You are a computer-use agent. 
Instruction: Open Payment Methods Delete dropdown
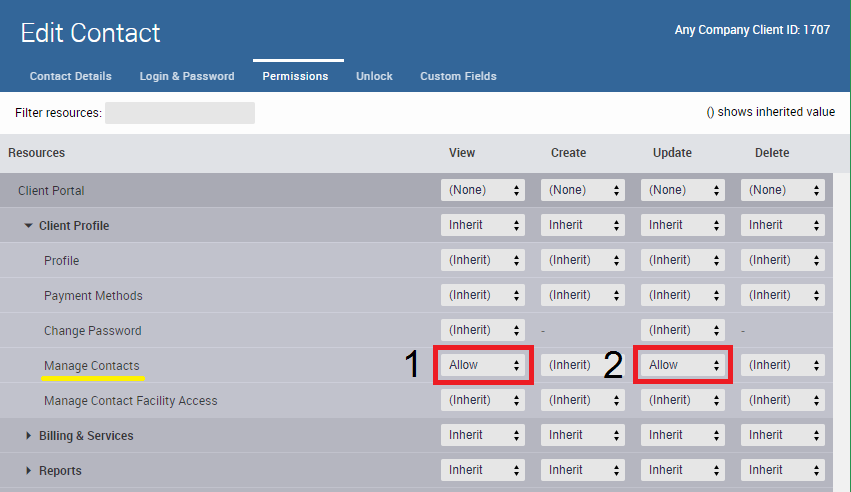(783, 295)
